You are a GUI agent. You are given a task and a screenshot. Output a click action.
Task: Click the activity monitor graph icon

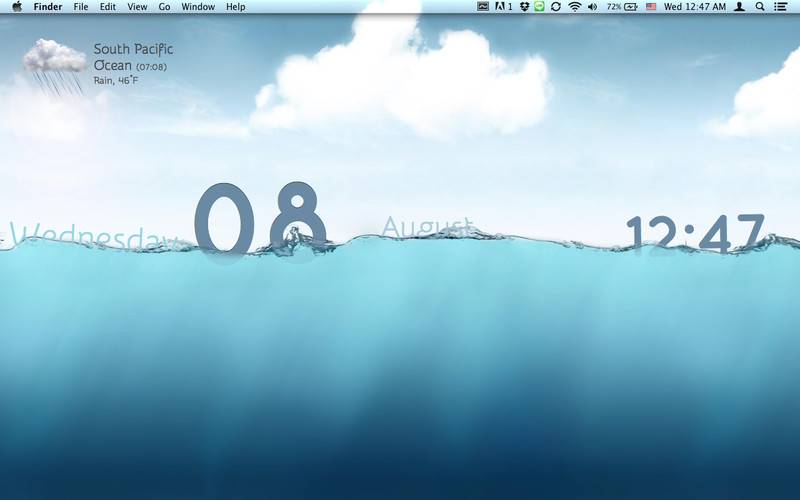coord(483,7)
